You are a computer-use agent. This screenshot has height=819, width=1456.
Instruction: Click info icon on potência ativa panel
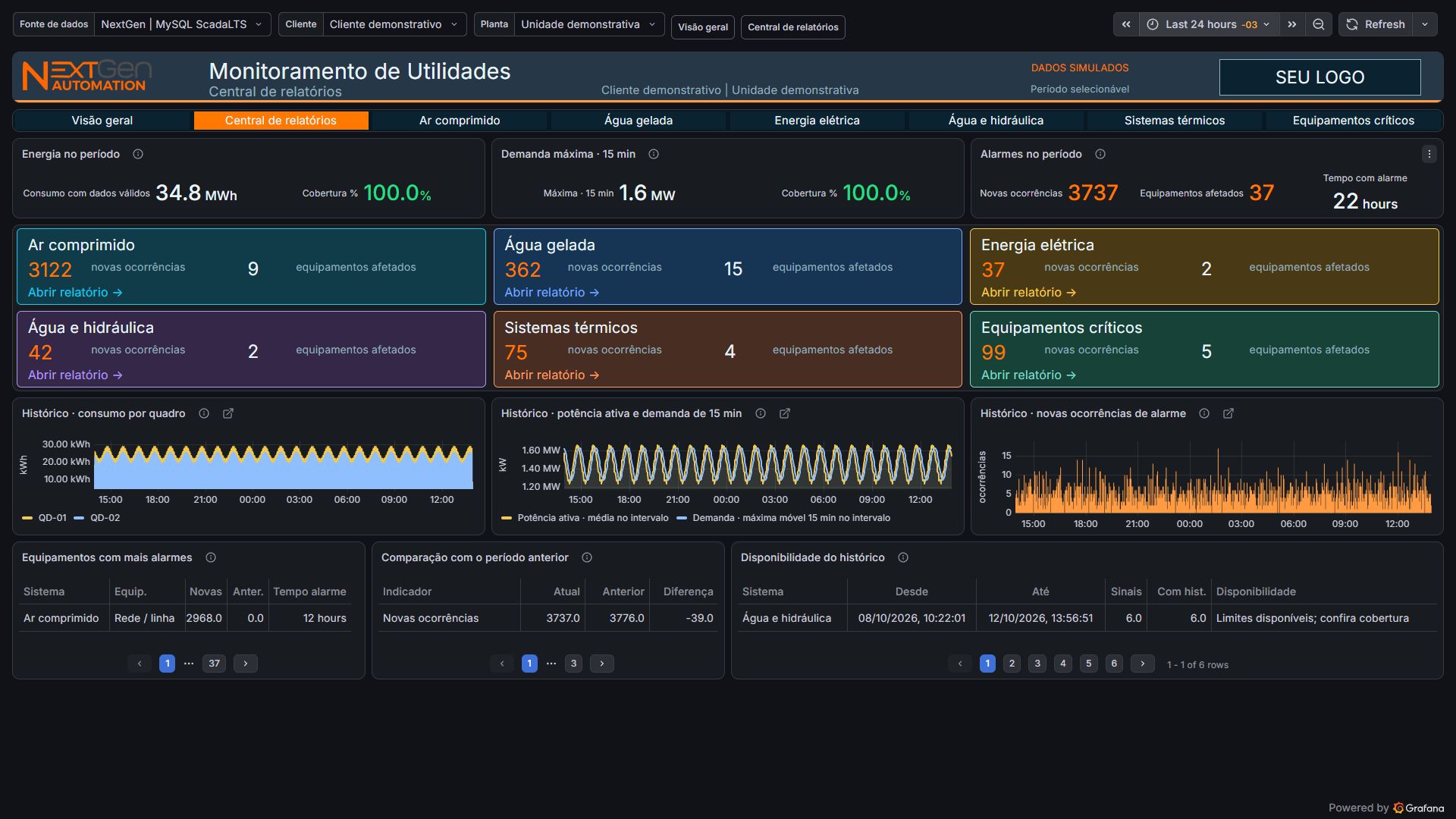761,413
